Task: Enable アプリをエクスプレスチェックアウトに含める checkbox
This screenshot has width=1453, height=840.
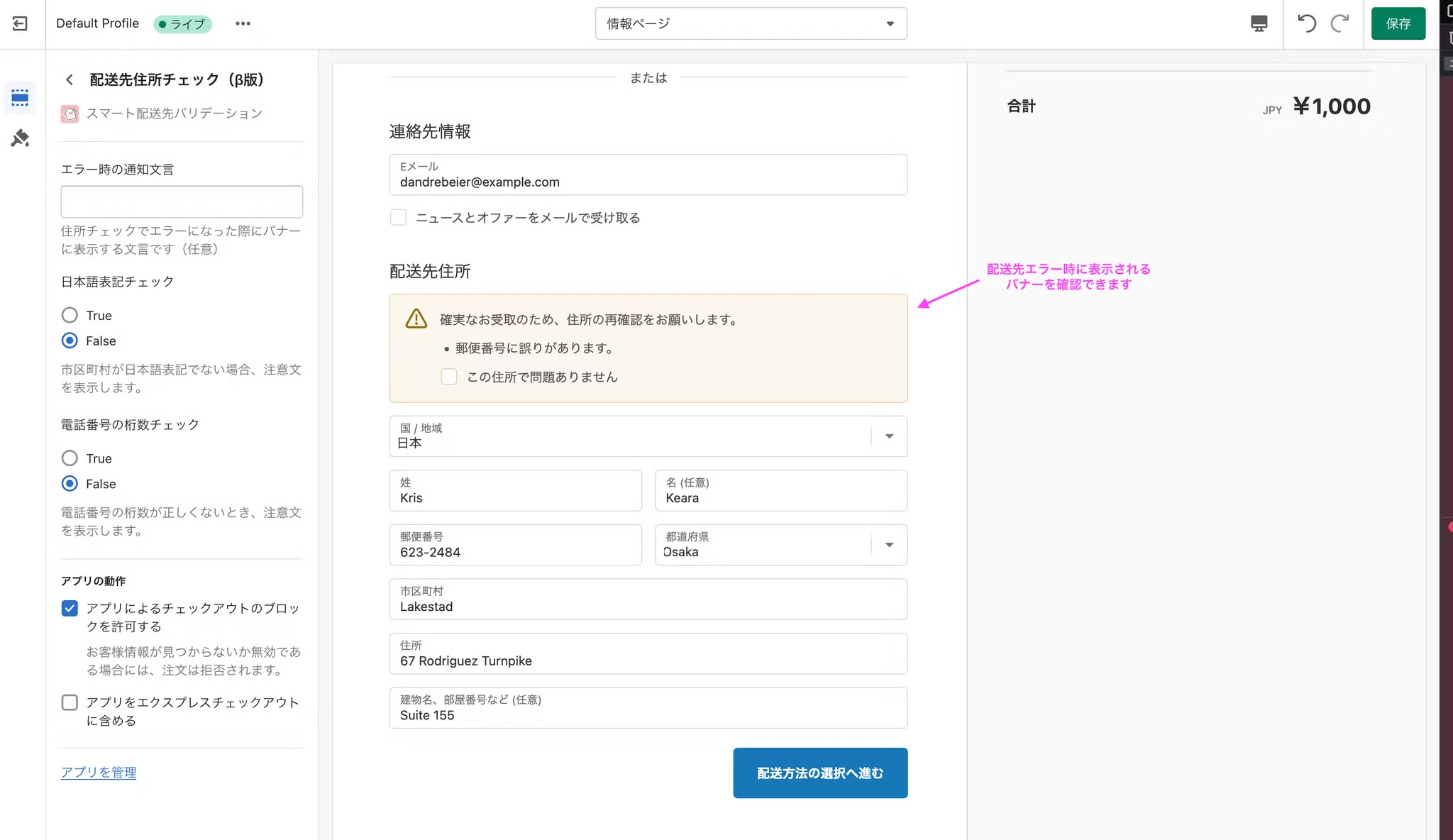Action: coord(70,702)
